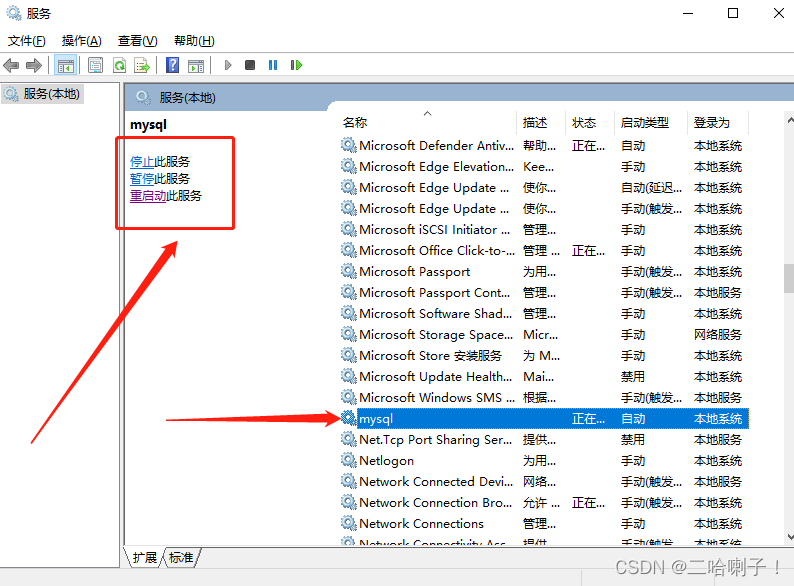Click gear icon of the Netlogon row
Screen dimensions: 794x586
348,460
